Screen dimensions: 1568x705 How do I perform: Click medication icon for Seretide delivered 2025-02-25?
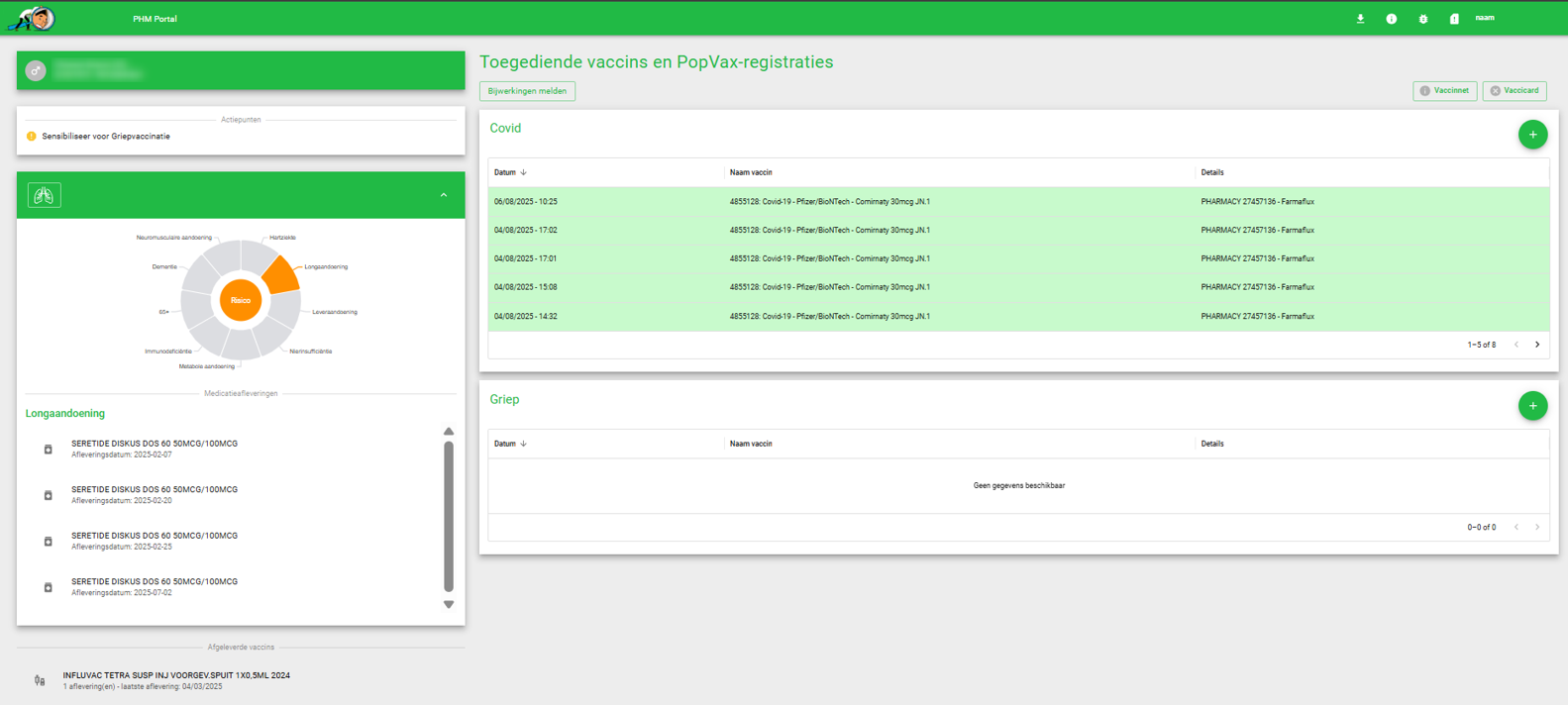coord(48,541)
